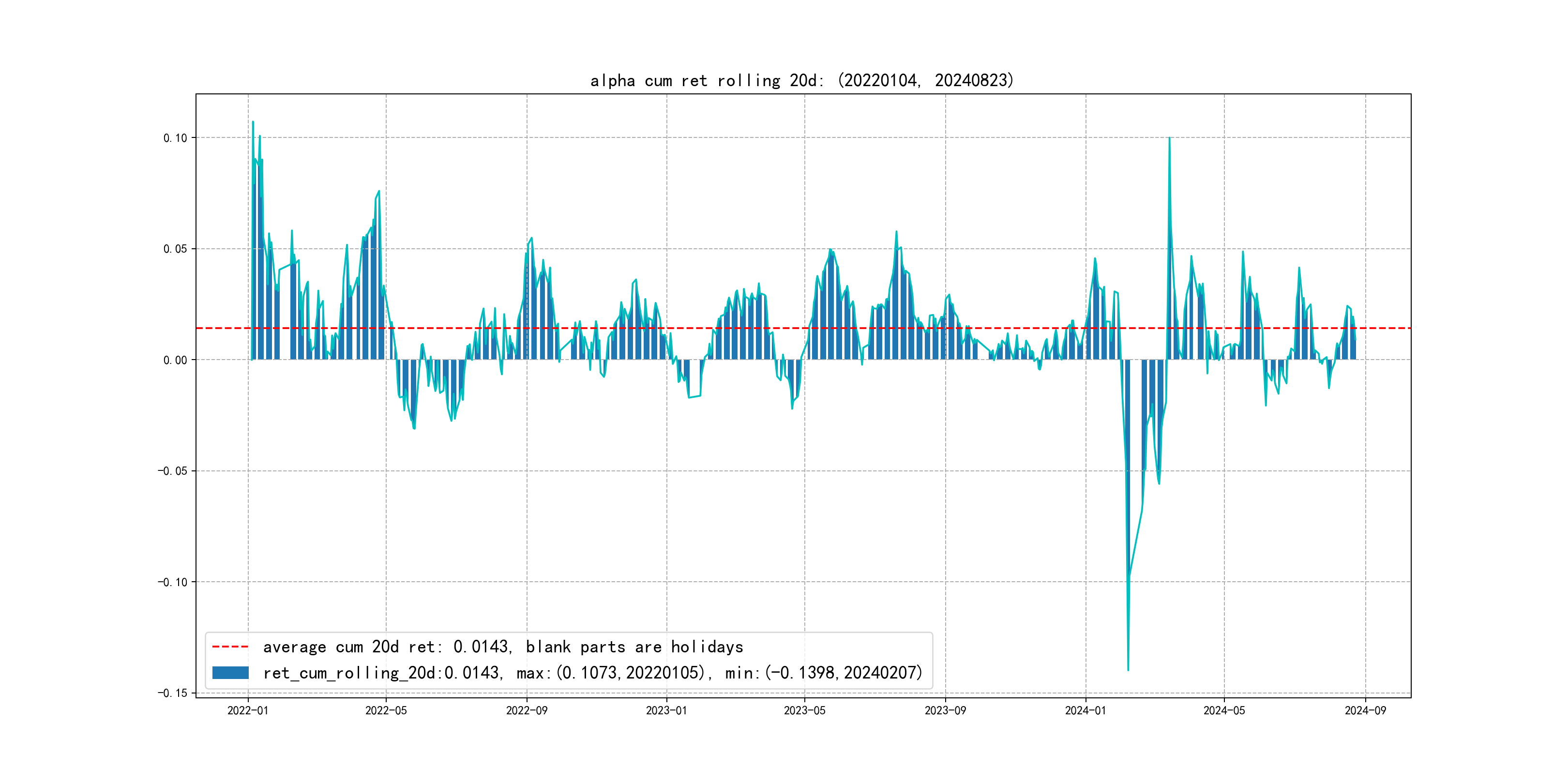The image size is (1568, 784).
Task: Click the 2024-05 x-axis tick label
Action: coord(1224,710)
